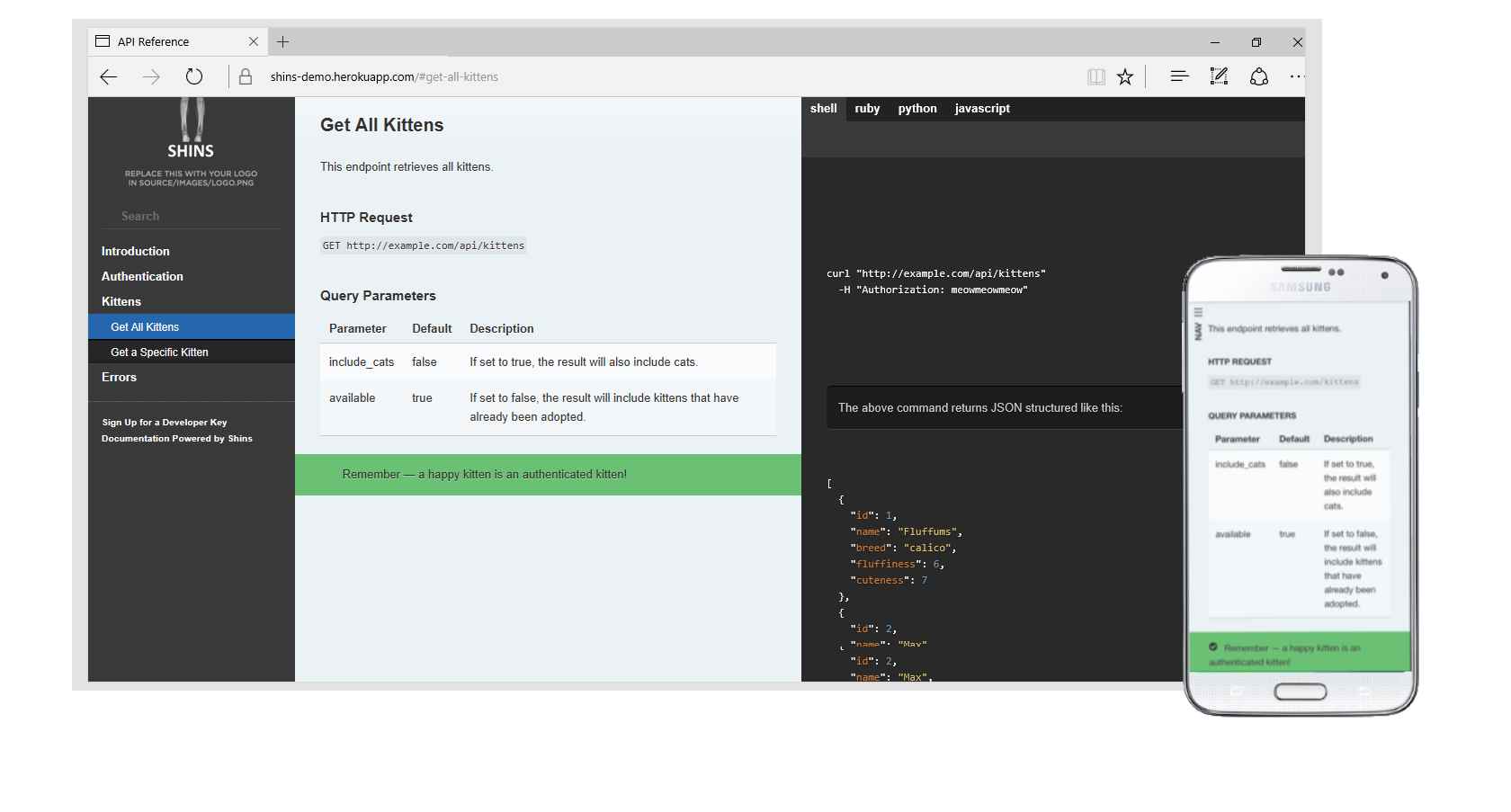This screenshot has width=1511, height=812.
Task: Click the site security lock icon
Action: [245, 76]
